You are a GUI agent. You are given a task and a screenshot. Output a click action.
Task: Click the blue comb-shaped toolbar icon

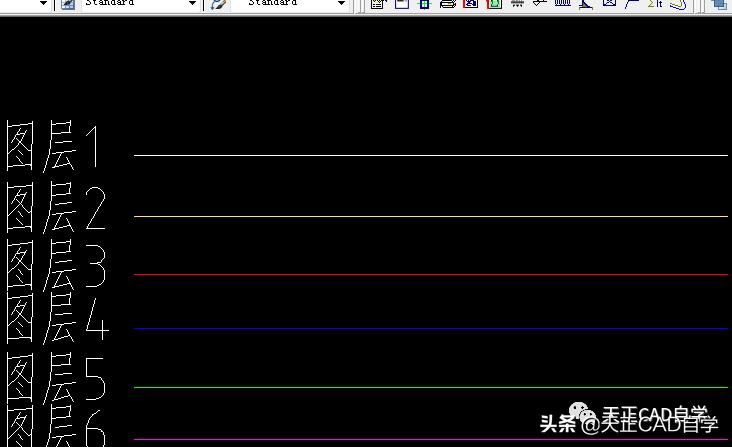click(563, 4)
